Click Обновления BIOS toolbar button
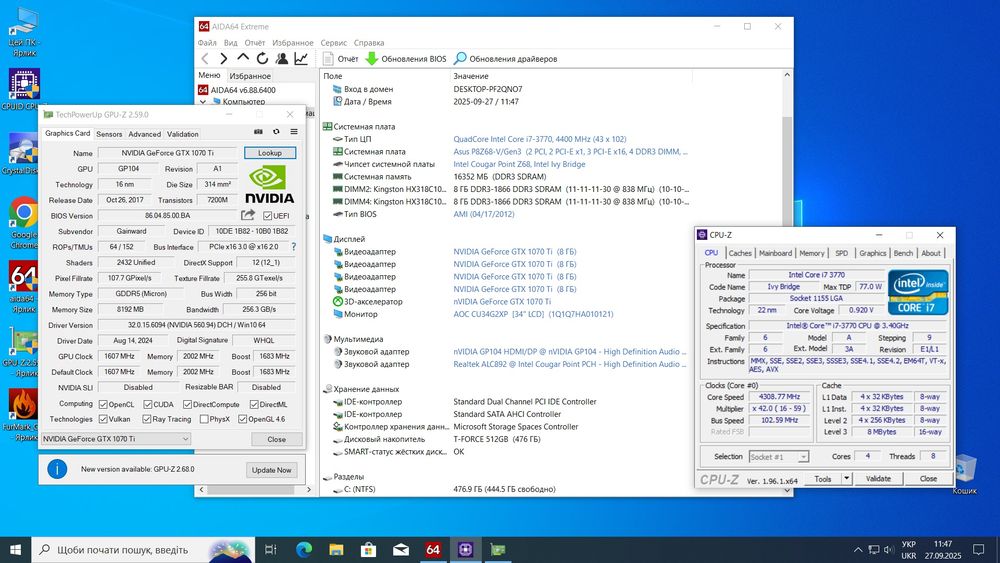This screenshot has width=1000, height=563. pos(406,59)
